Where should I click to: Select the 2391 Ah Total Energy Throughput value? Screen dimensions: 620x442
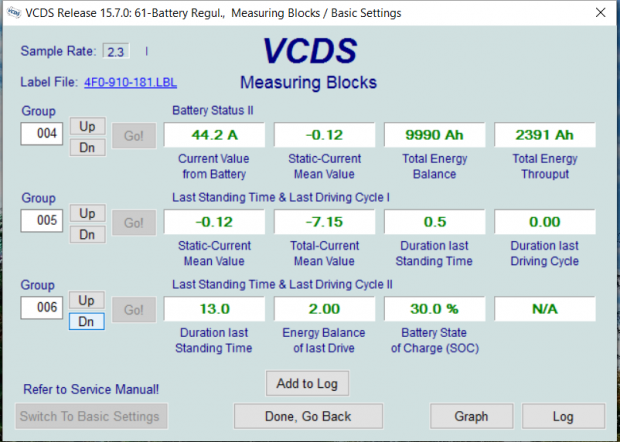coord(545,135)
